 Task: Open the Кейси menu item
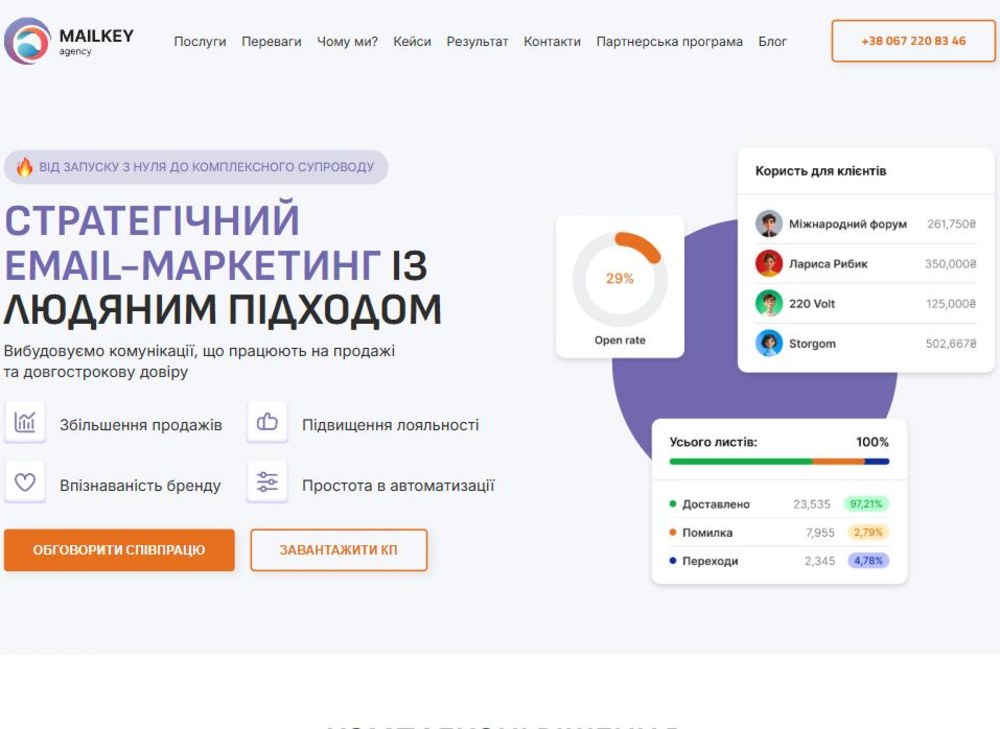[x=412, y=41]
